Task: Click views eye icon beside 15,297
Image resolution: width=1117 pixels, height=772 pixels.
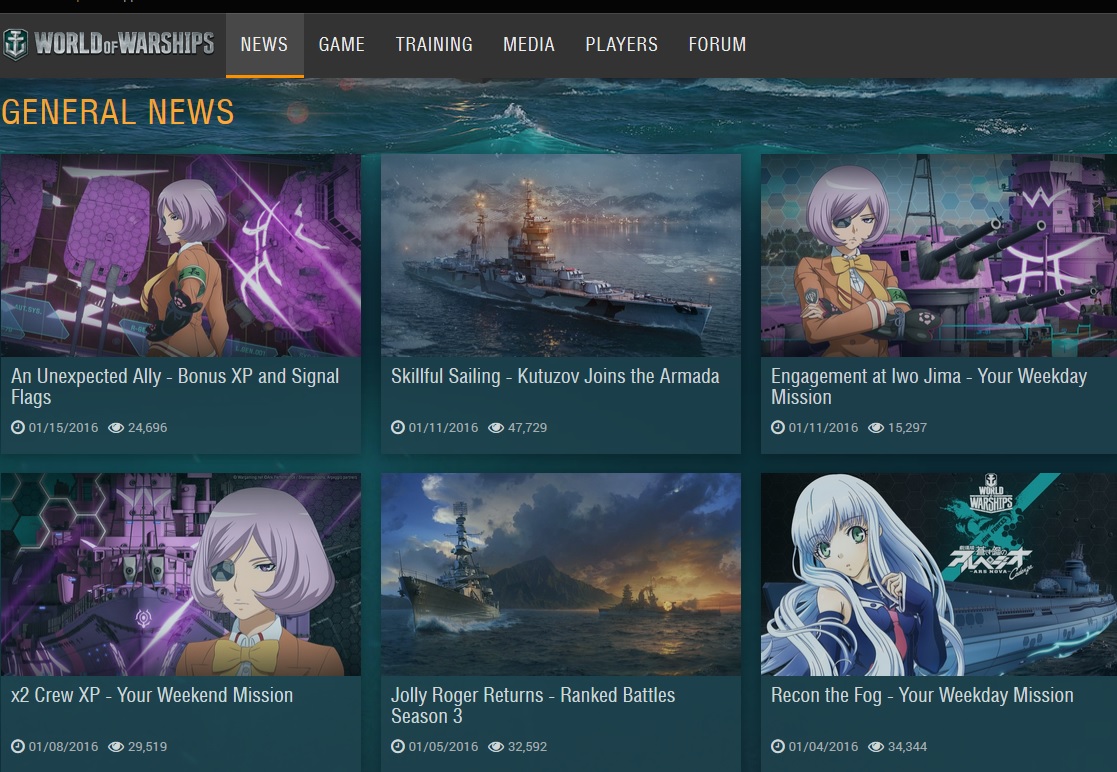Action: click(x=876, y=427)
